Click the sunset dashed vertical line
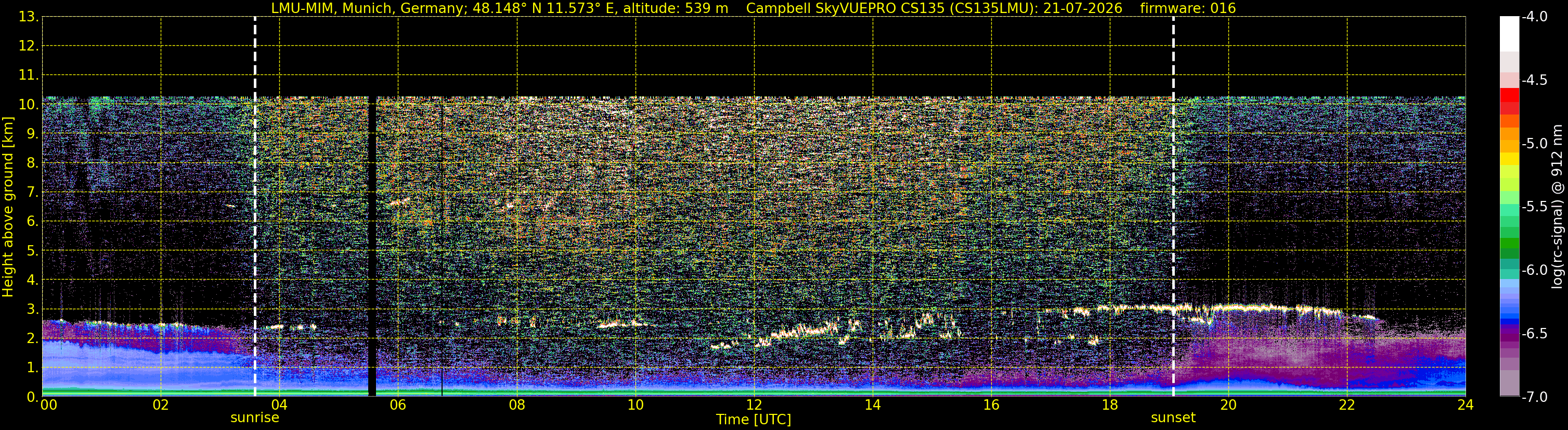The width and height of the screenshot is (1568, 430). [1174, 207]
